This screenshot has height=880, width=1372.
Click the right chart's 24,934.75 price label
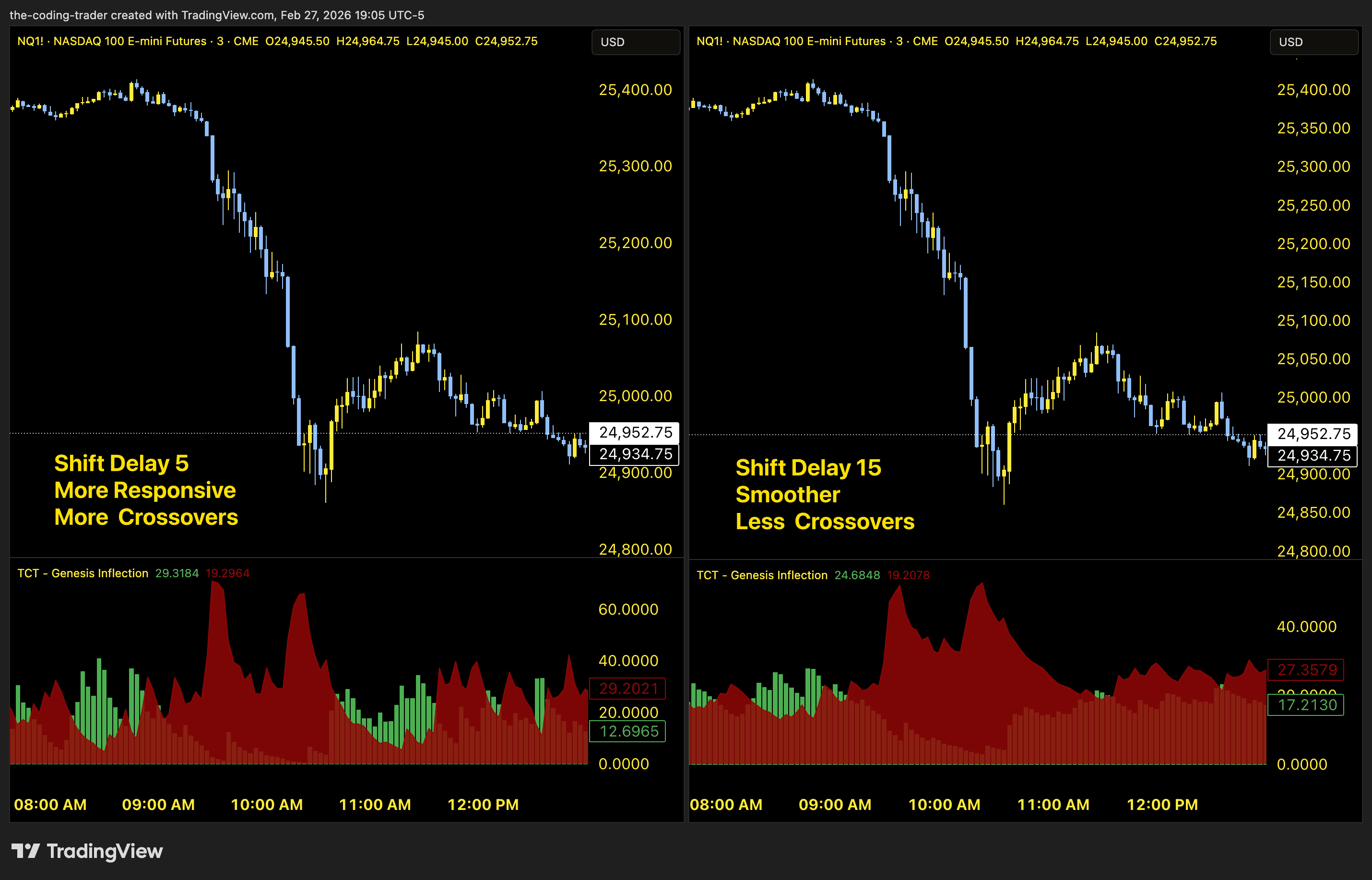1313,455
